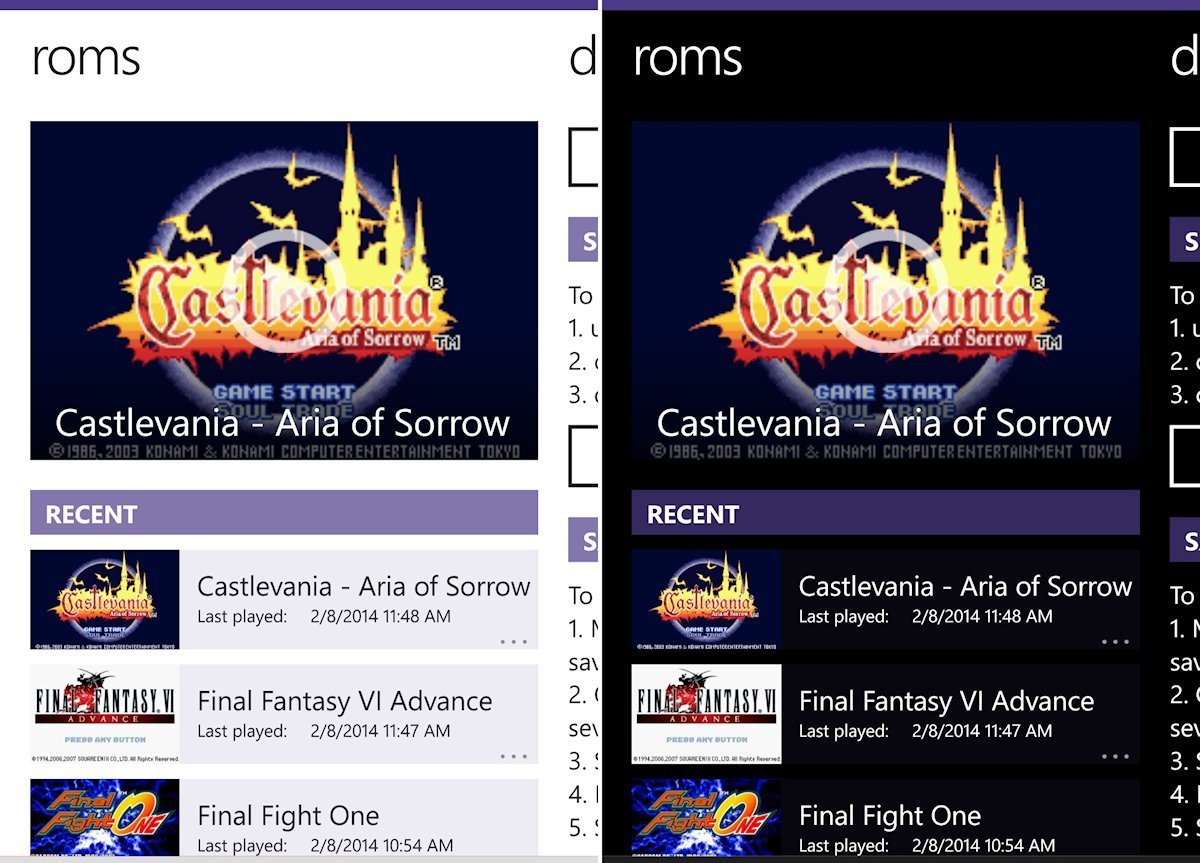Select RECENT header in light theme screen
The width and height of the screenshot is (1200, 863).
(x=284, y=513)
